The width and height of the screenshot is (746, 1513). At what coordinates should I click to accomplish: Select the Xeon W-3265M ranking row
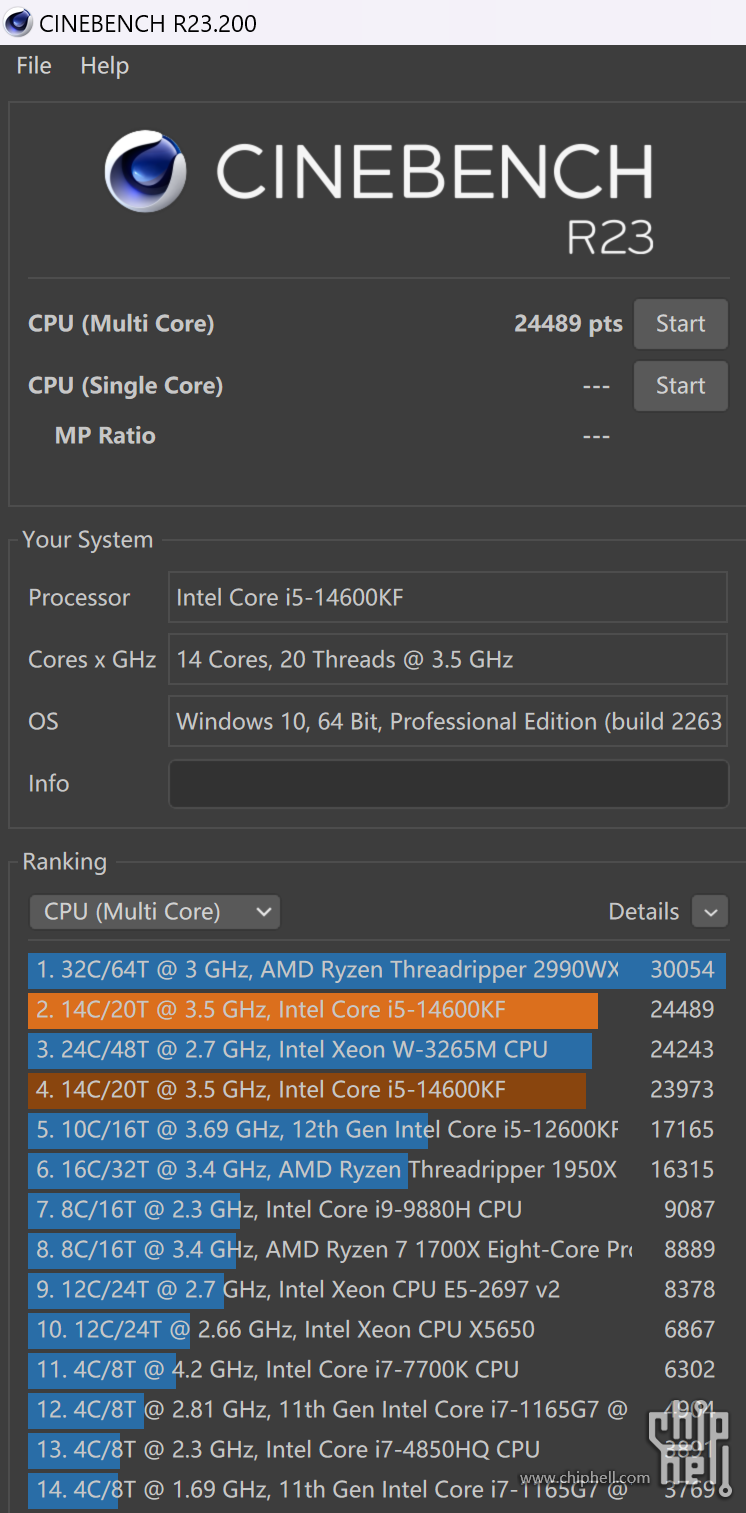pyautogui.click(x=377, y=1050)
